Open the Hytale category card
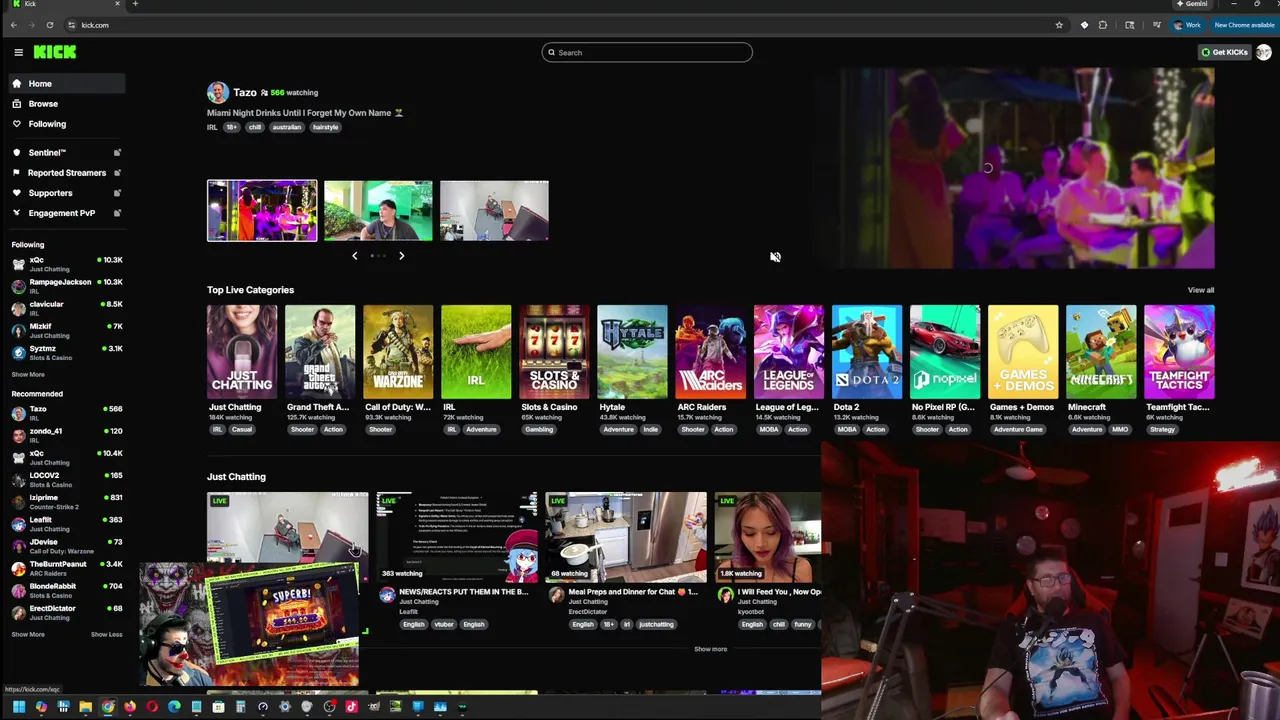The width and height of the screenshot is (1280, 720). [632, 352]
